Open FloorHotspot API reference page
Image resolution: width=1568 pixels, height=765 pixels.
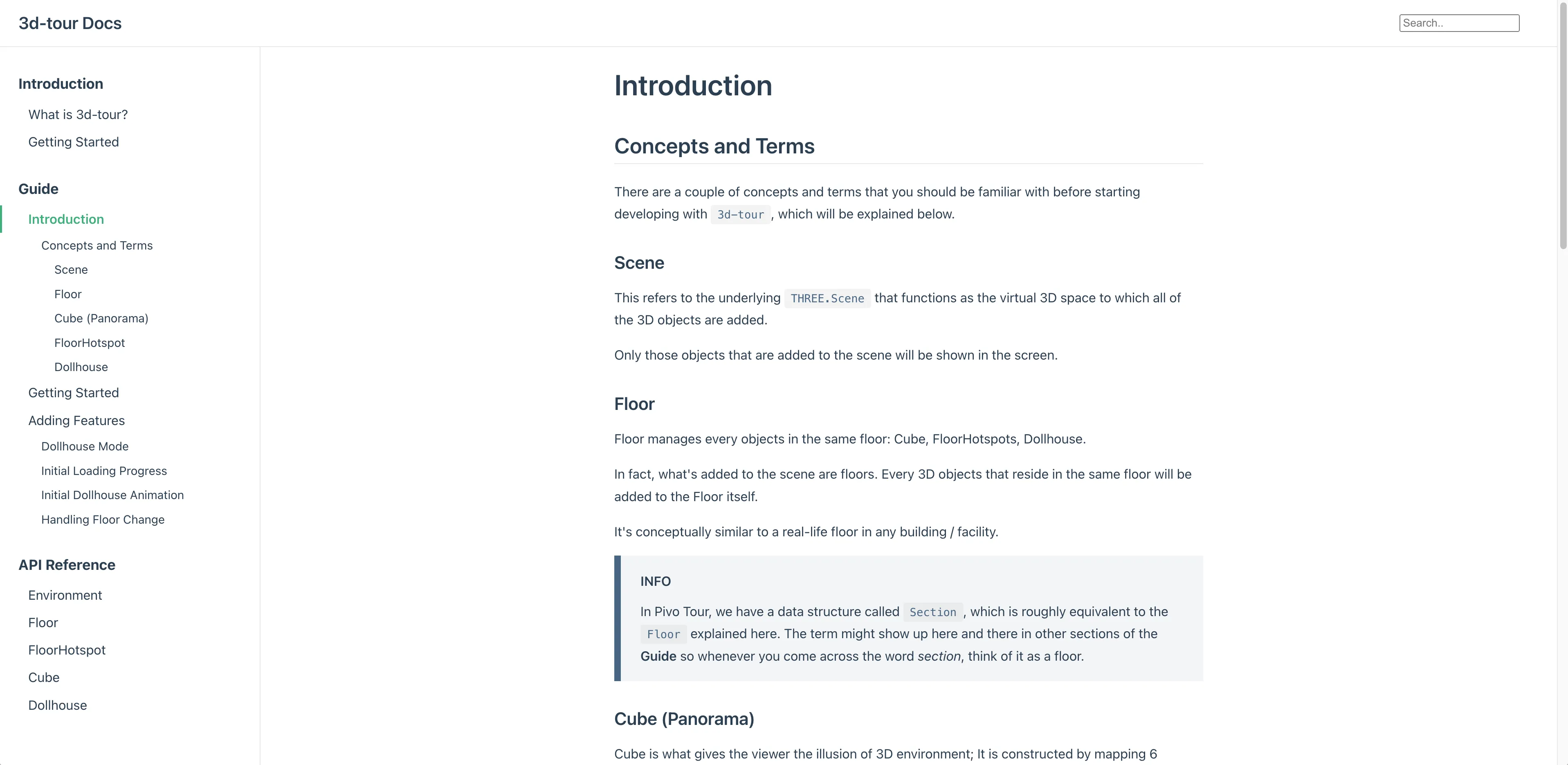pos(67,650)
